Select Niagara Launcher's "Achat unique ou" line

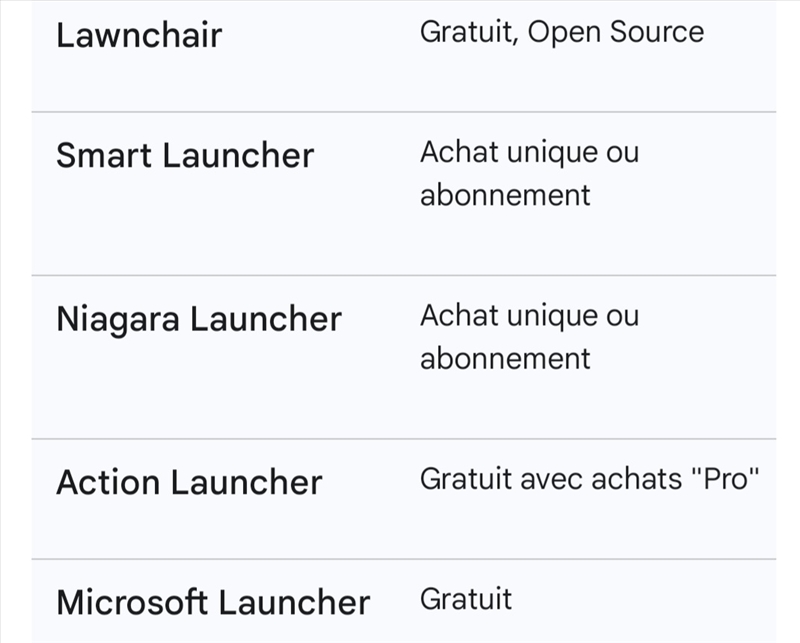(x=529, y=316)
